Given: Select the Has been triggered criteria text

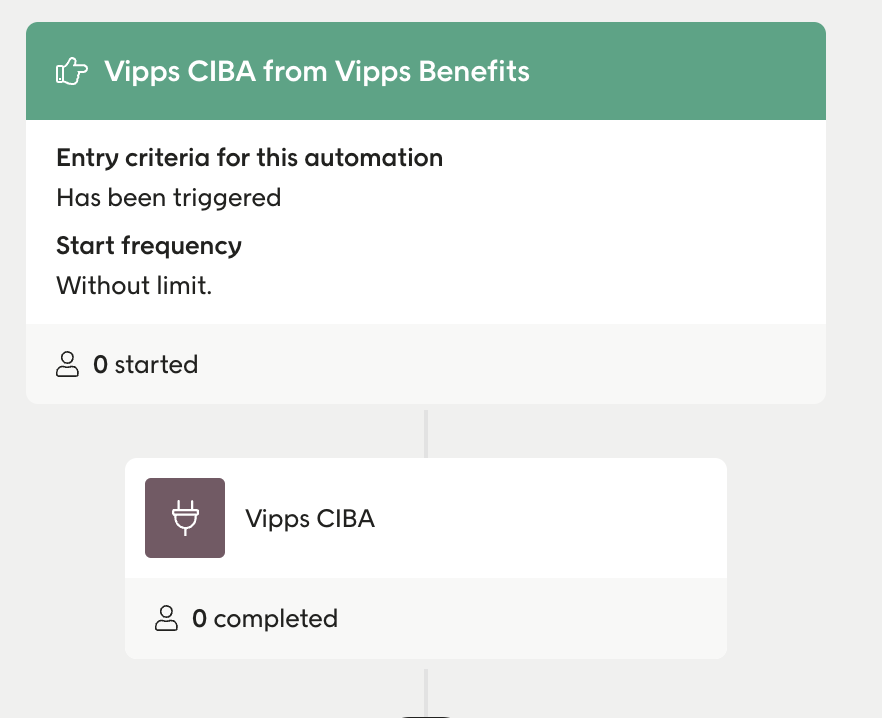Looking at the screenshot, I should pos(168,197).
